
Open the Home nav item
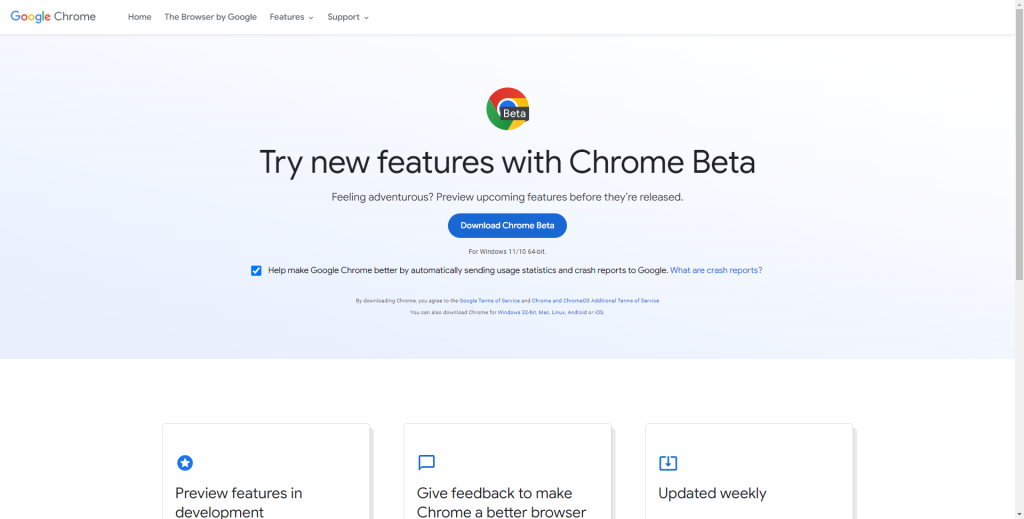point(140,17)
